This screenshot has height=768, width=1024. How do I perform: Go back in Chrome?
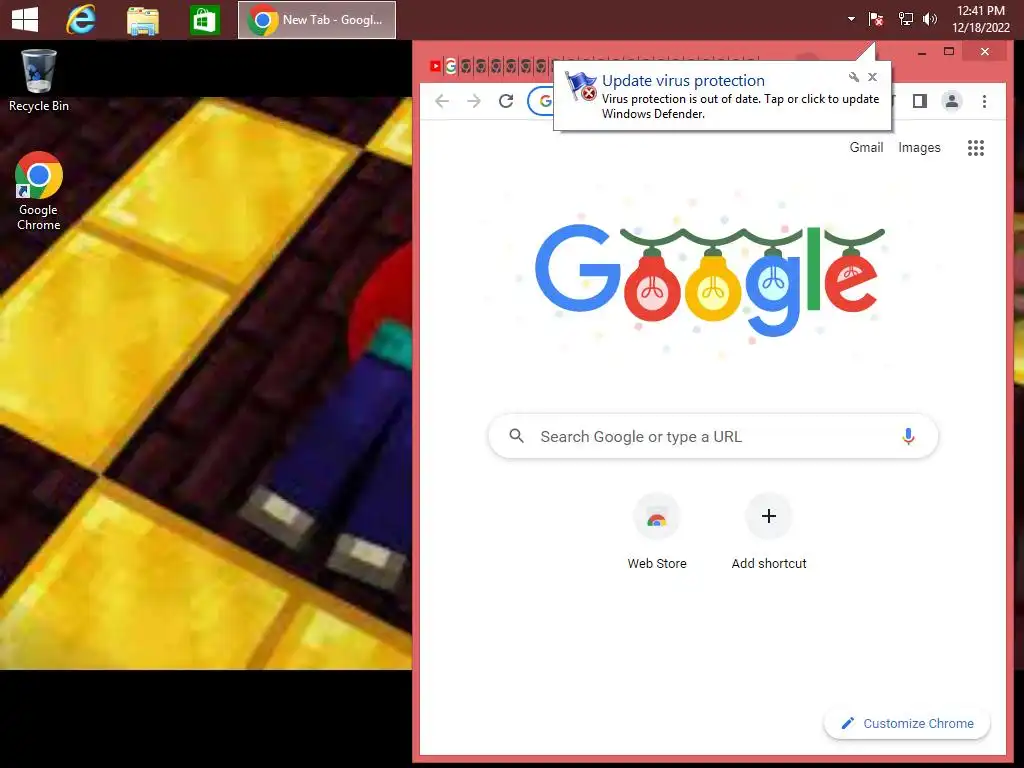click(442, 101)
